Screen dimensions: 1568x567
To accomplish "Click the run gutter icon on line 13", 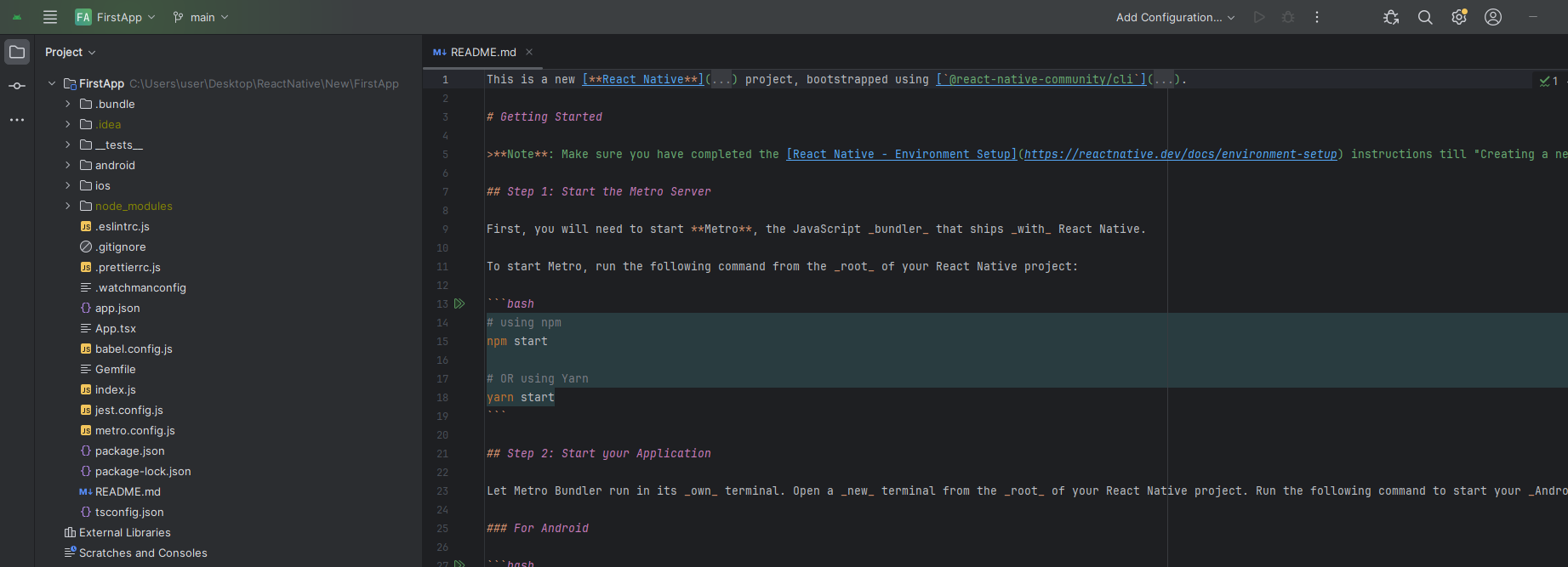I will pos(459,303).
